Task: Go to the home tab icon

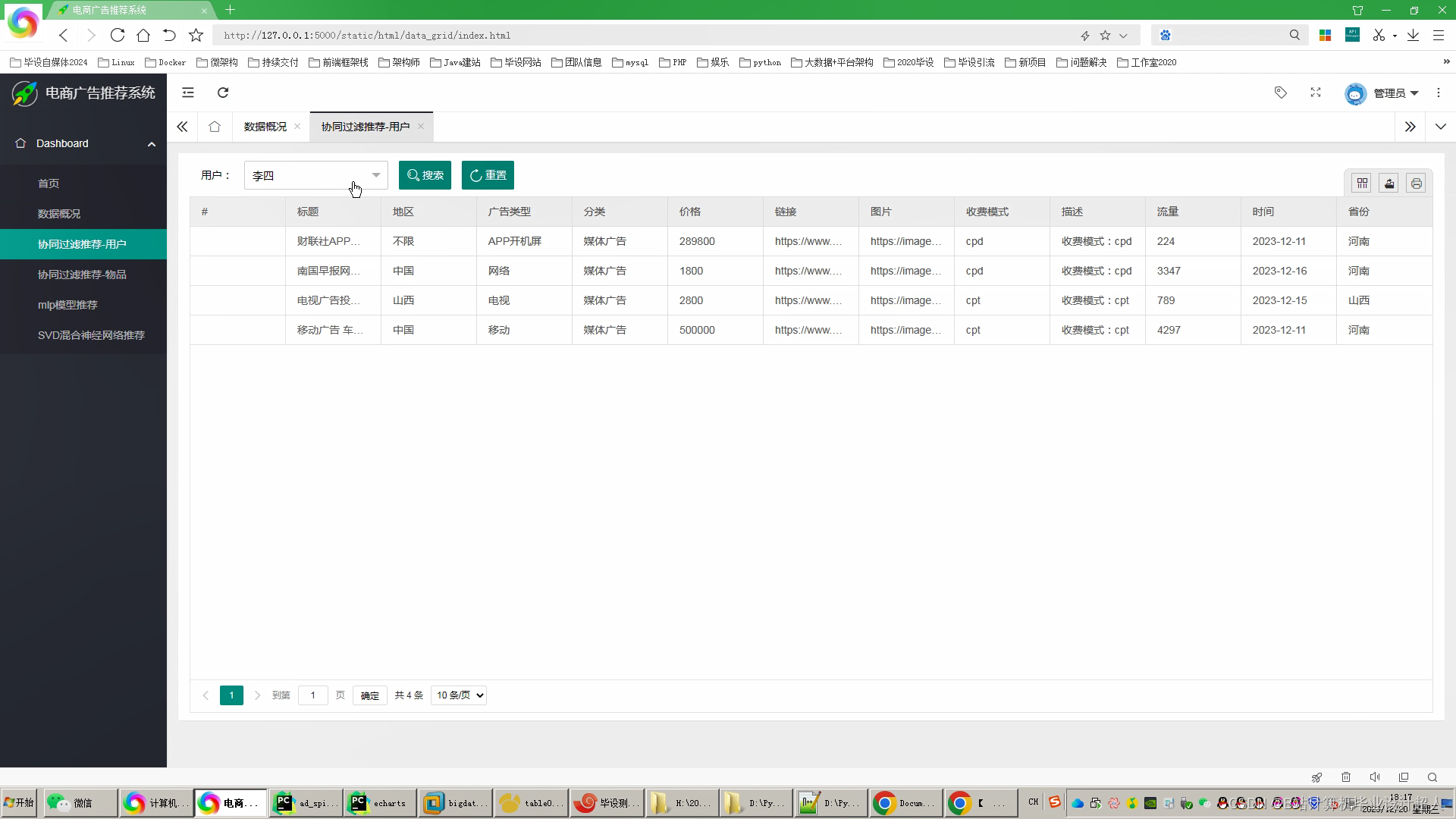Action: [215, 127]
